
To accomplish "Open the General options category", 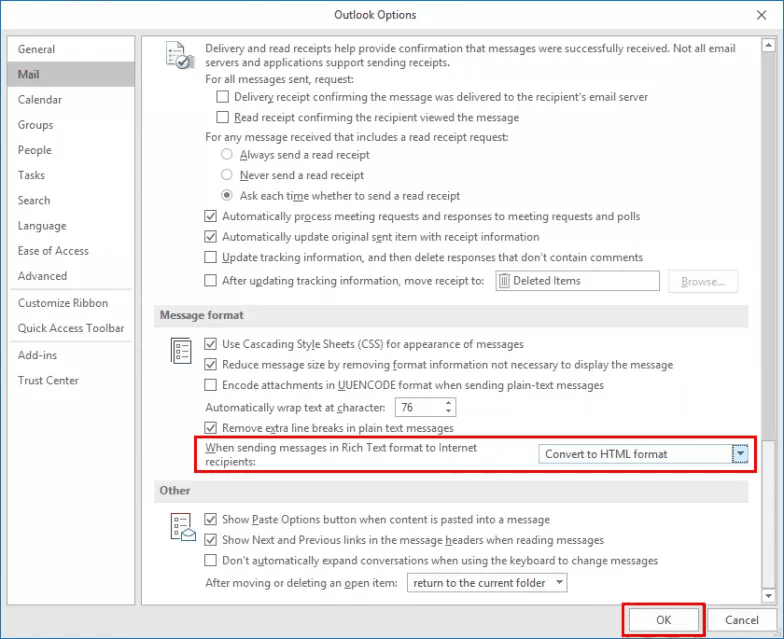I will coord(71,49).
